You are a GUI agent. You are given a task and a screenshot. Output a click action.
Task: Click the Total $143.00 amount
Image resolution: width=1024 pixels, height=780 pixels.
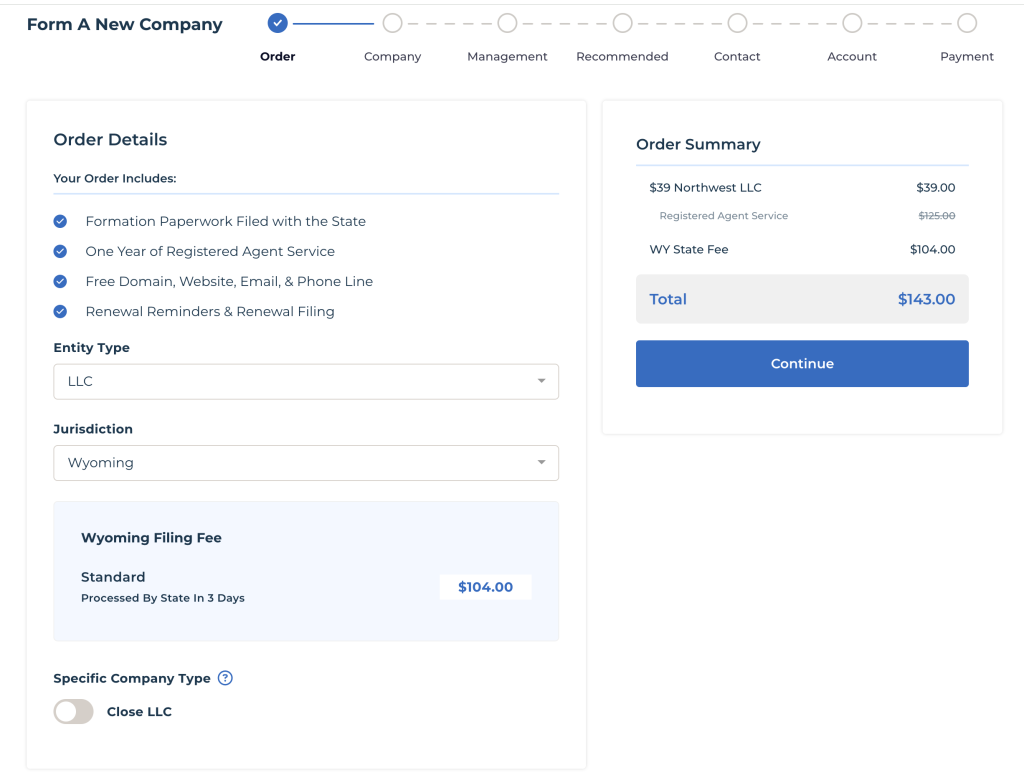click(926, 299)
